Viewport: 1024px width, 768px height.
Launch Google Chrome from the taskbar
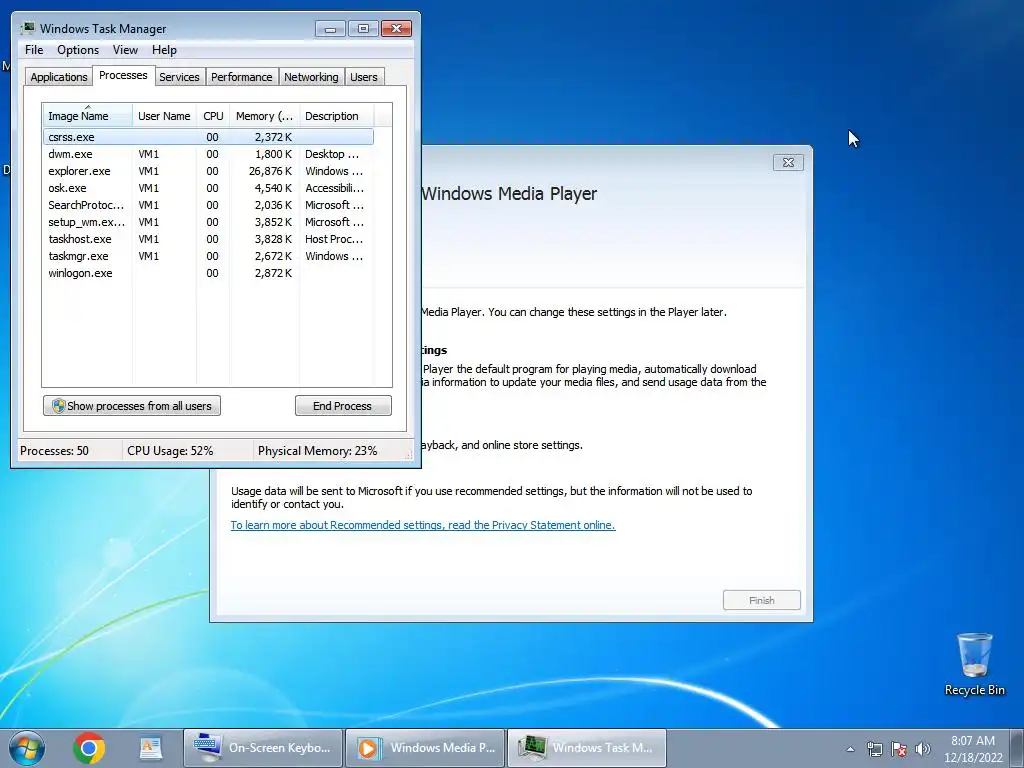click(x=89, y=748)
